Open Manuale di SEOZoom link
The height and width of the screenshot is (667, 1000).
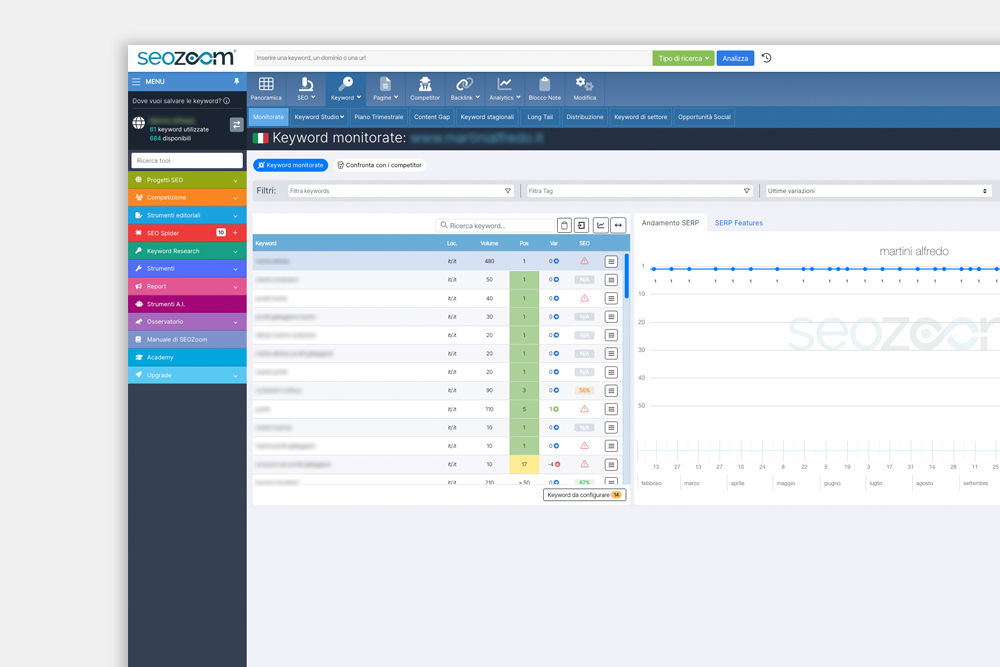click(187, 339)
